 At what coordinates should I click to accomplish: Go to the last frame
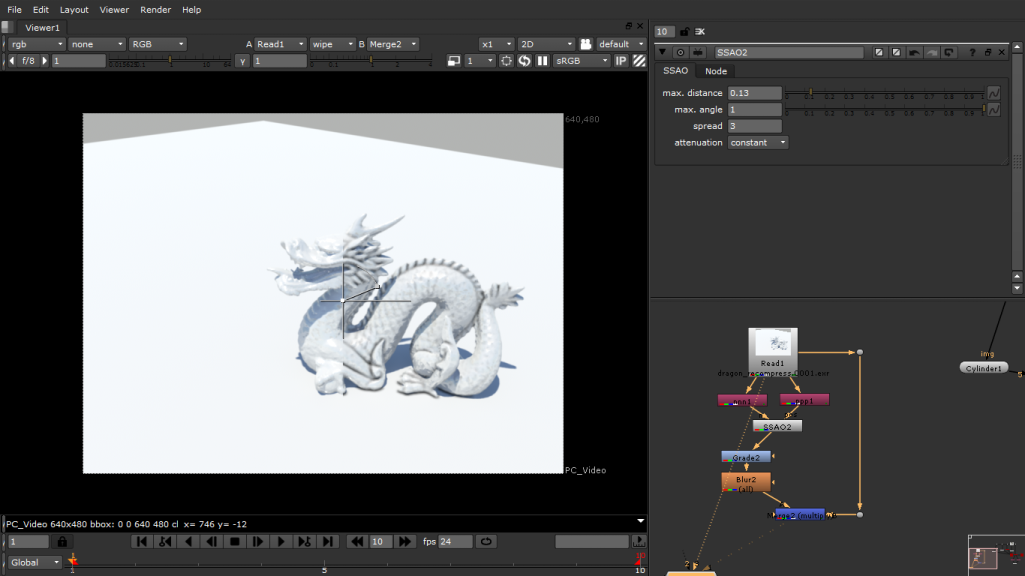coord(328,541)
